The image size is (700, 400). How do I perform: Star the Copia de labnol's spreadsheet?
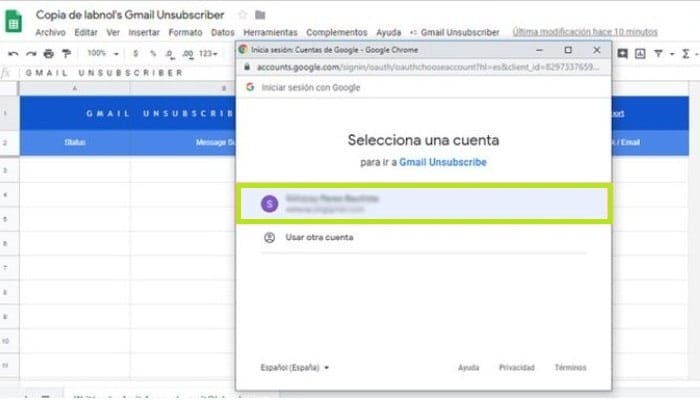(x=242, y=15)
